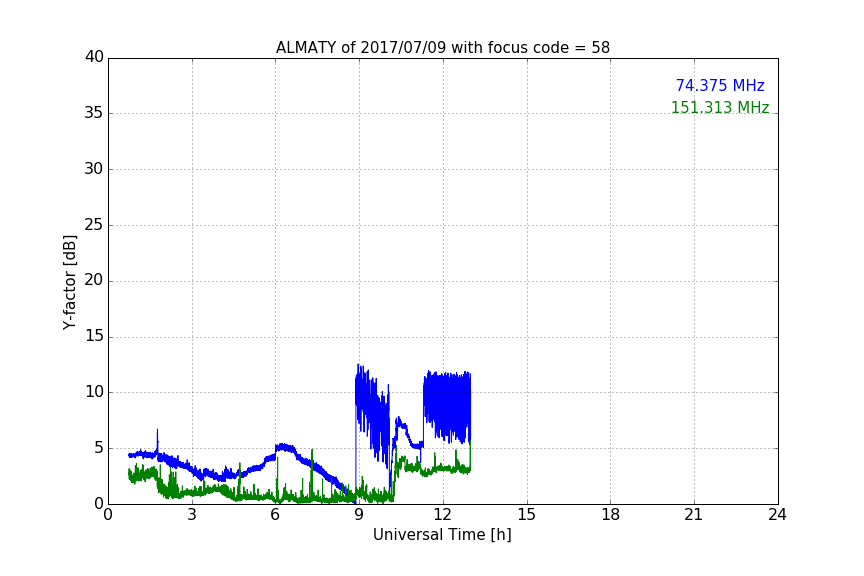The image size is (864, 576).
Task: Click the x-axis tick label 24
Action: click(x=777, y=515)
